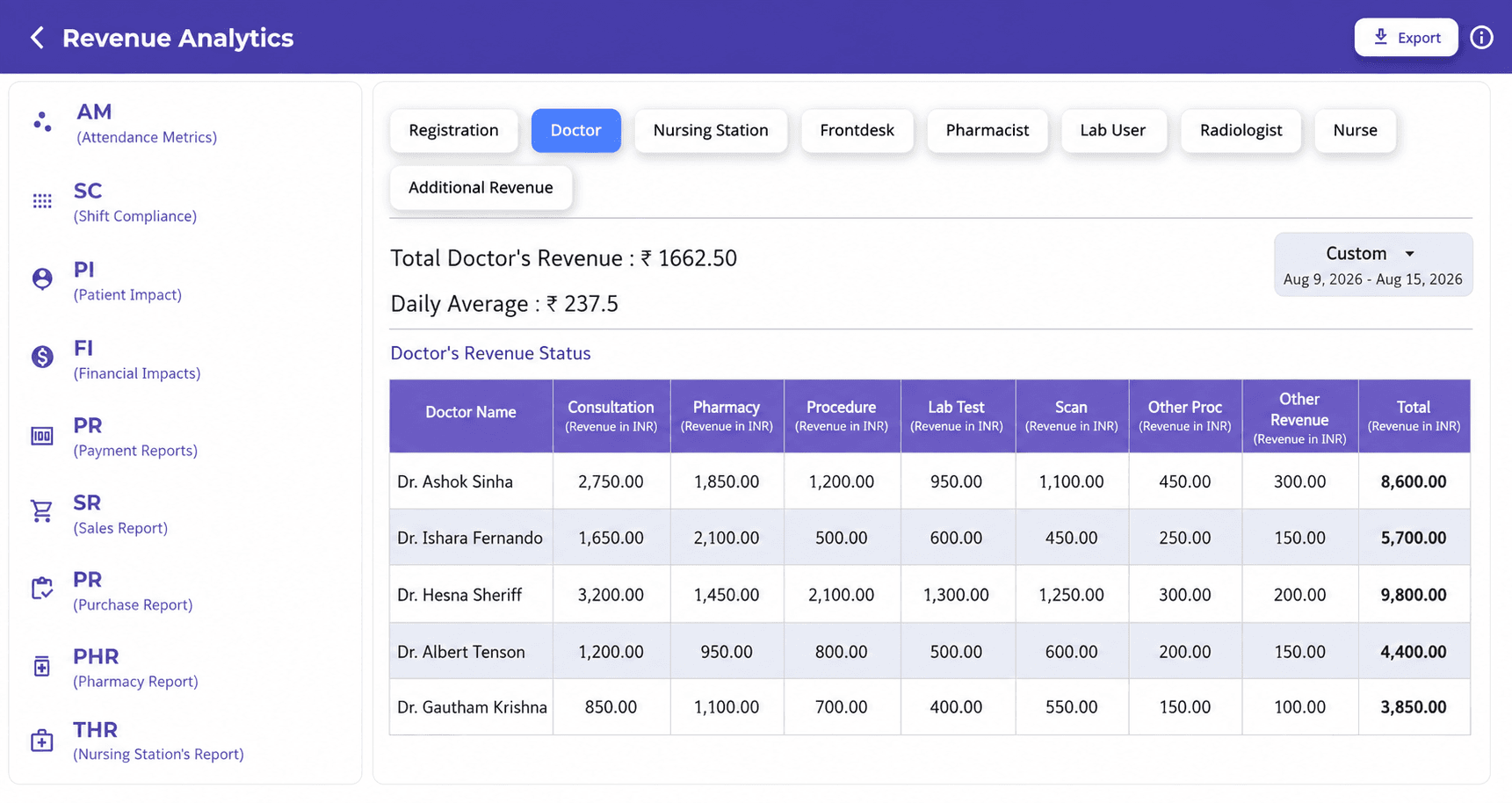The width and height of the screenshot is (1512, 803).
Task: Click the Patient Impact person icon
Action: pos(42,279)
